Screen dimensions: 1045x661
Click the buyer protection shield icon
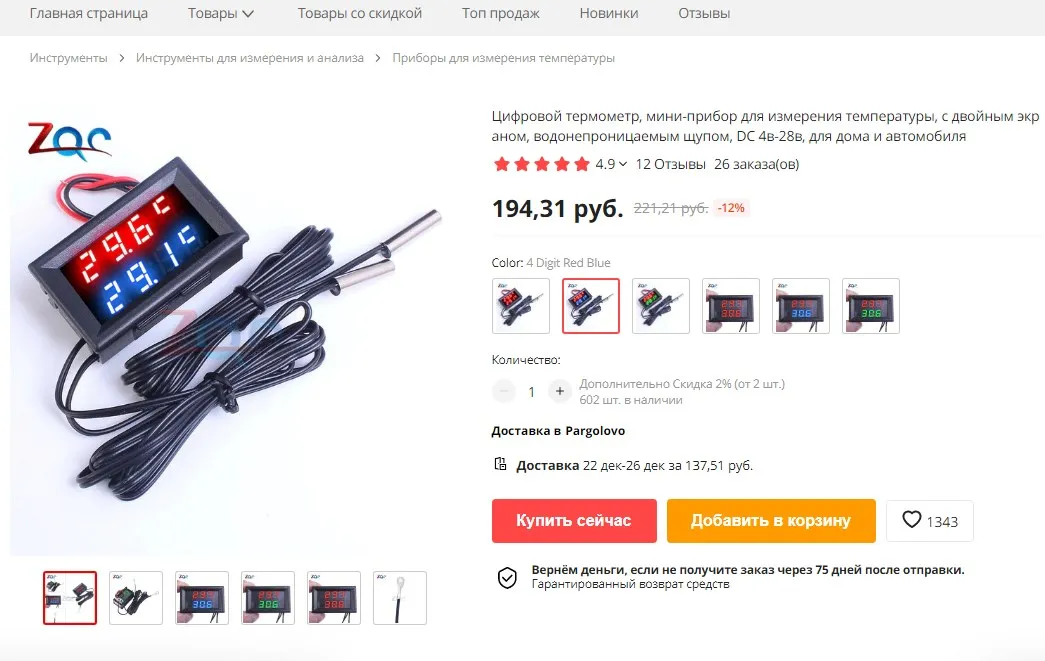pyautogui.click(x=507, y=577)
